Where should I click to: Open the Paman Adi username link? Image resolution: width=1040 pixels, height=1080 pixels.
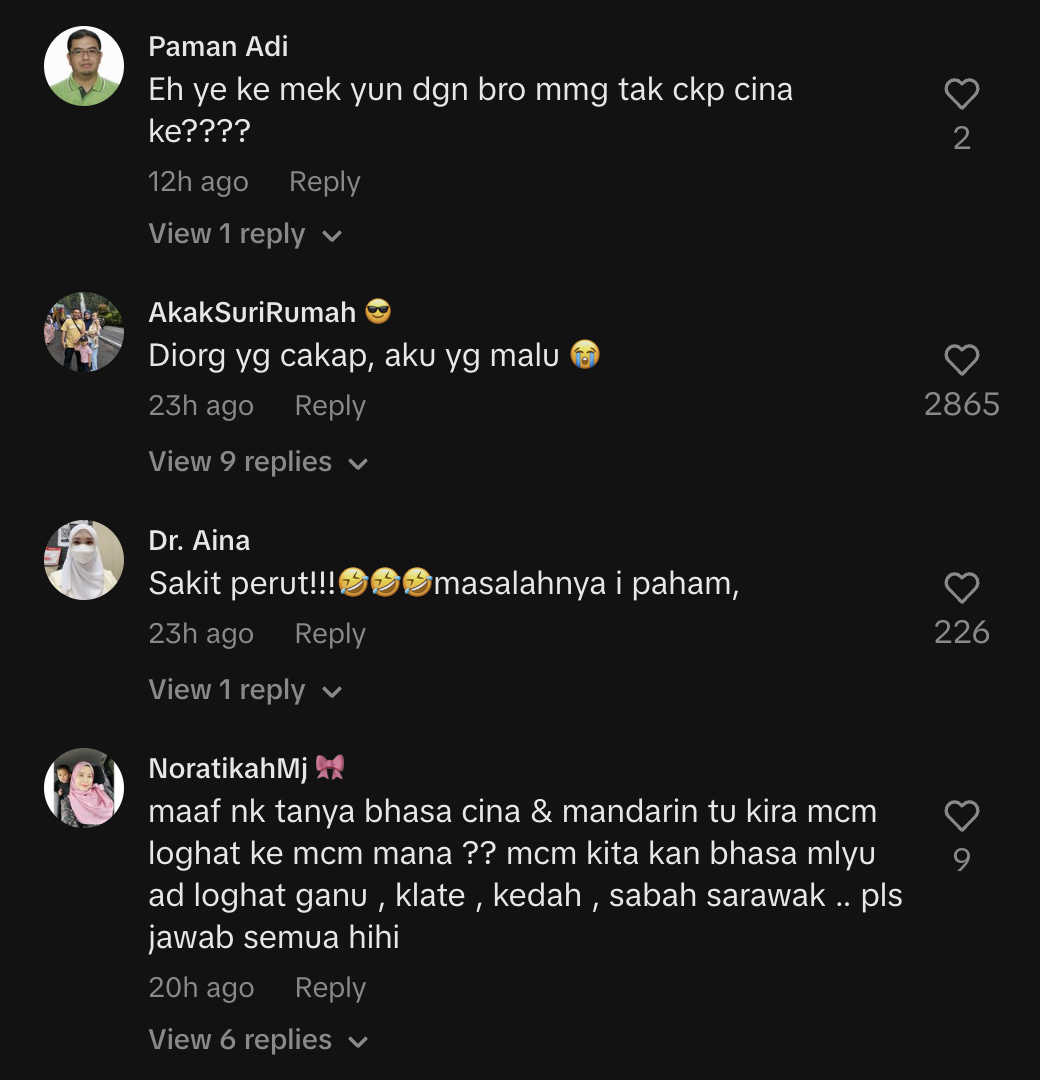coord(218,46)
